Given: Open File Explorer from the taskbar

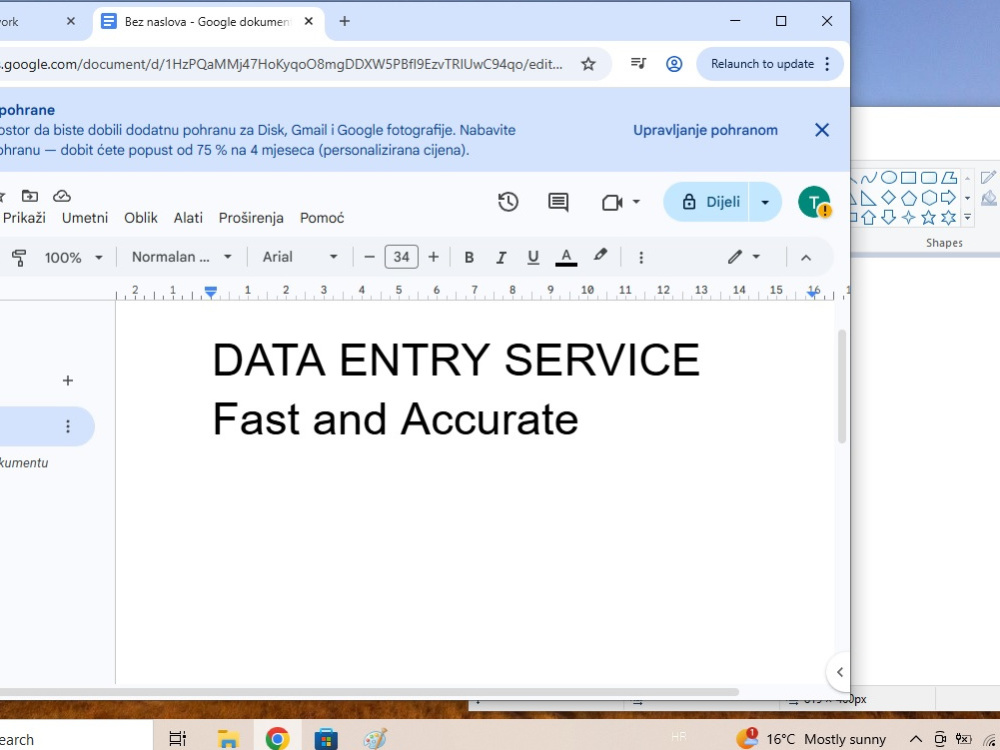Looking at the screenshot, I should pos(228,739).
